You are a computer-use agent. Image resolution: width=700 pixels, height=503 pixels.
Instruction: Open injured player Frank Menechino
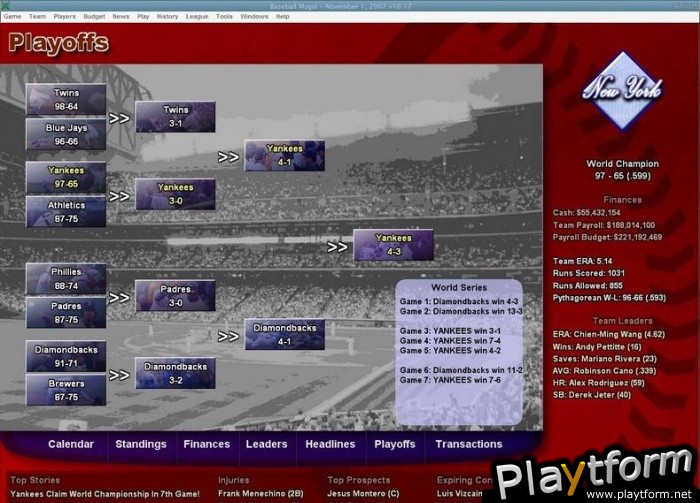(x=260, y=494)
